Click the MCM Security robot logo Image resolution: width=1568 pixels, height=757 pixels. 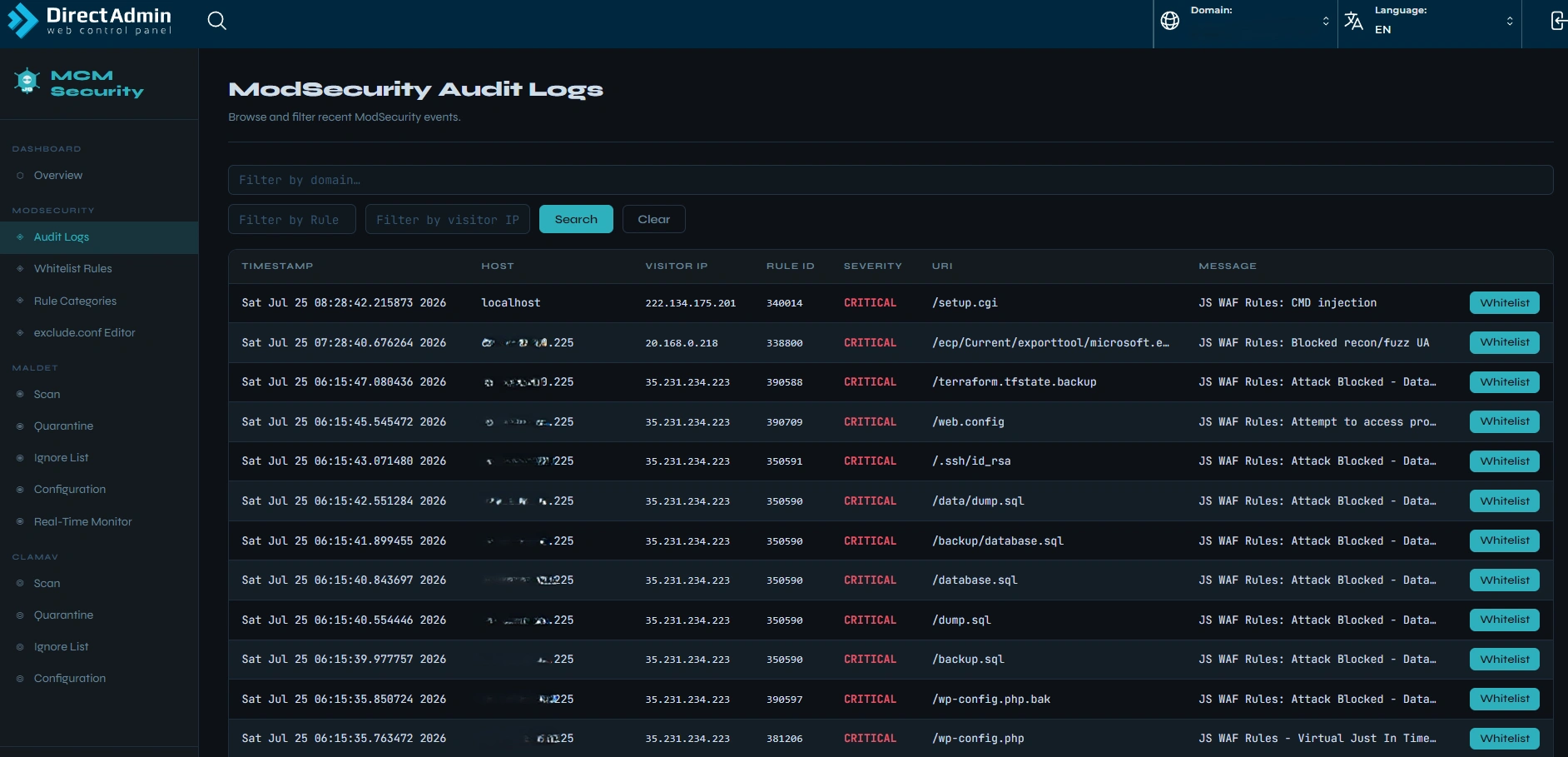(27, 81)
